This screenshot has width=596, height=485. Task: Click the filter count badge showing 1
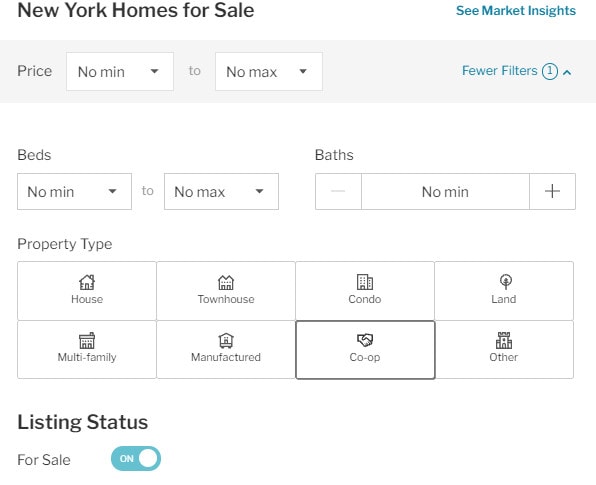tap(550, 71)
